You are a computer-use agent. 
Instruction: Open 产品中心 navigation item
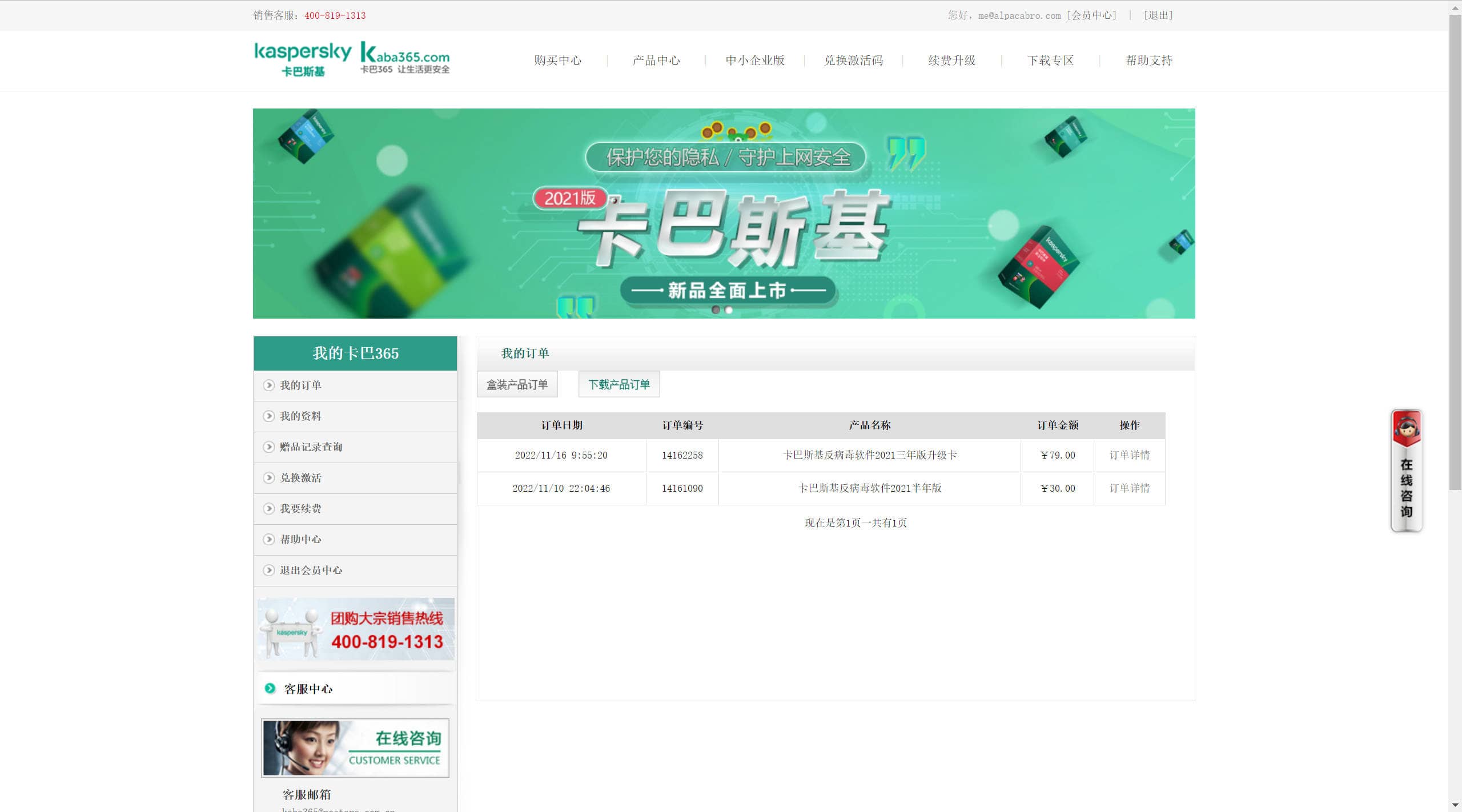(x=656, y=61)
